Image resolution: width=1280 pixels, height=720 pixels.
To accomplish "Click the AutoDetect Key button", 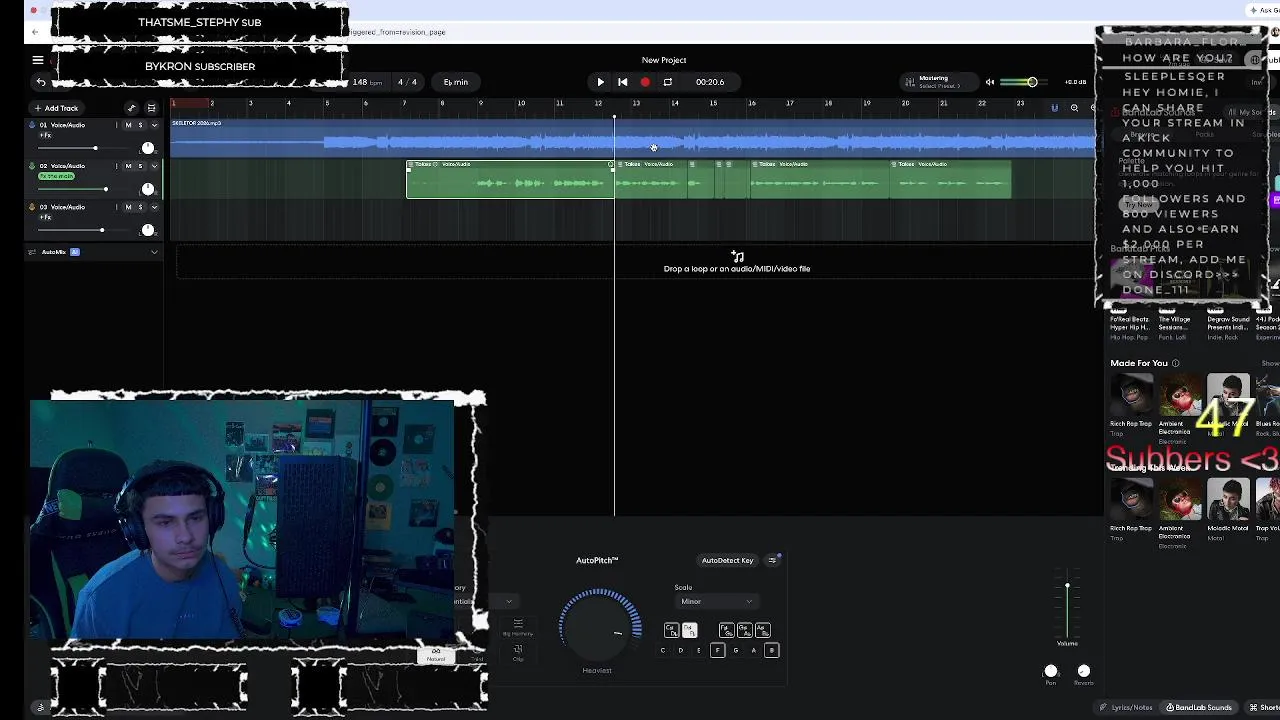I will click(727, 560).
